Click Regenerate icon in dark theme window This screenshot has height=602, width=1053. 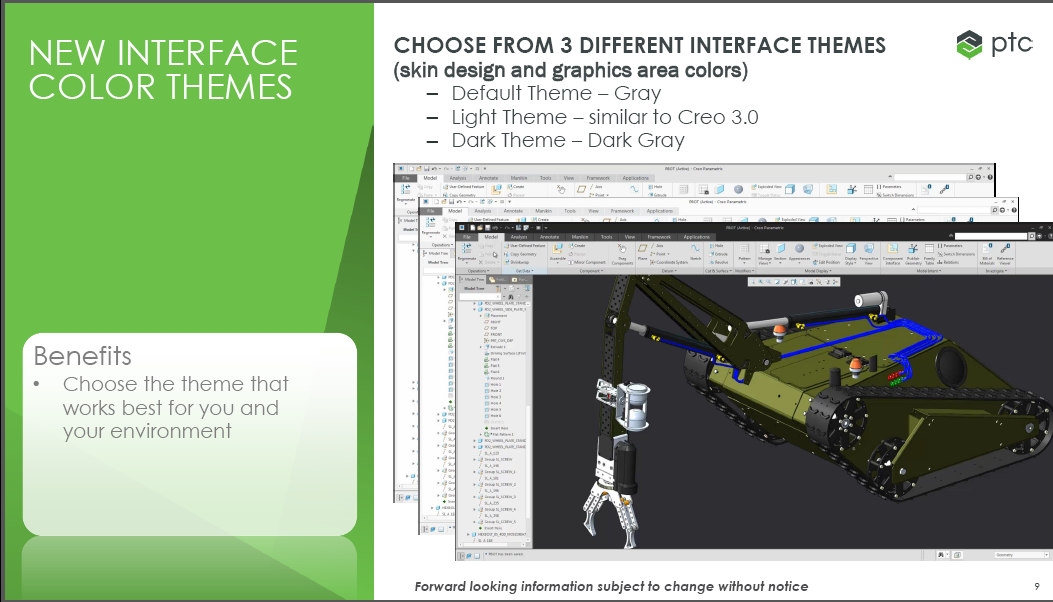[x=466, y=249]
